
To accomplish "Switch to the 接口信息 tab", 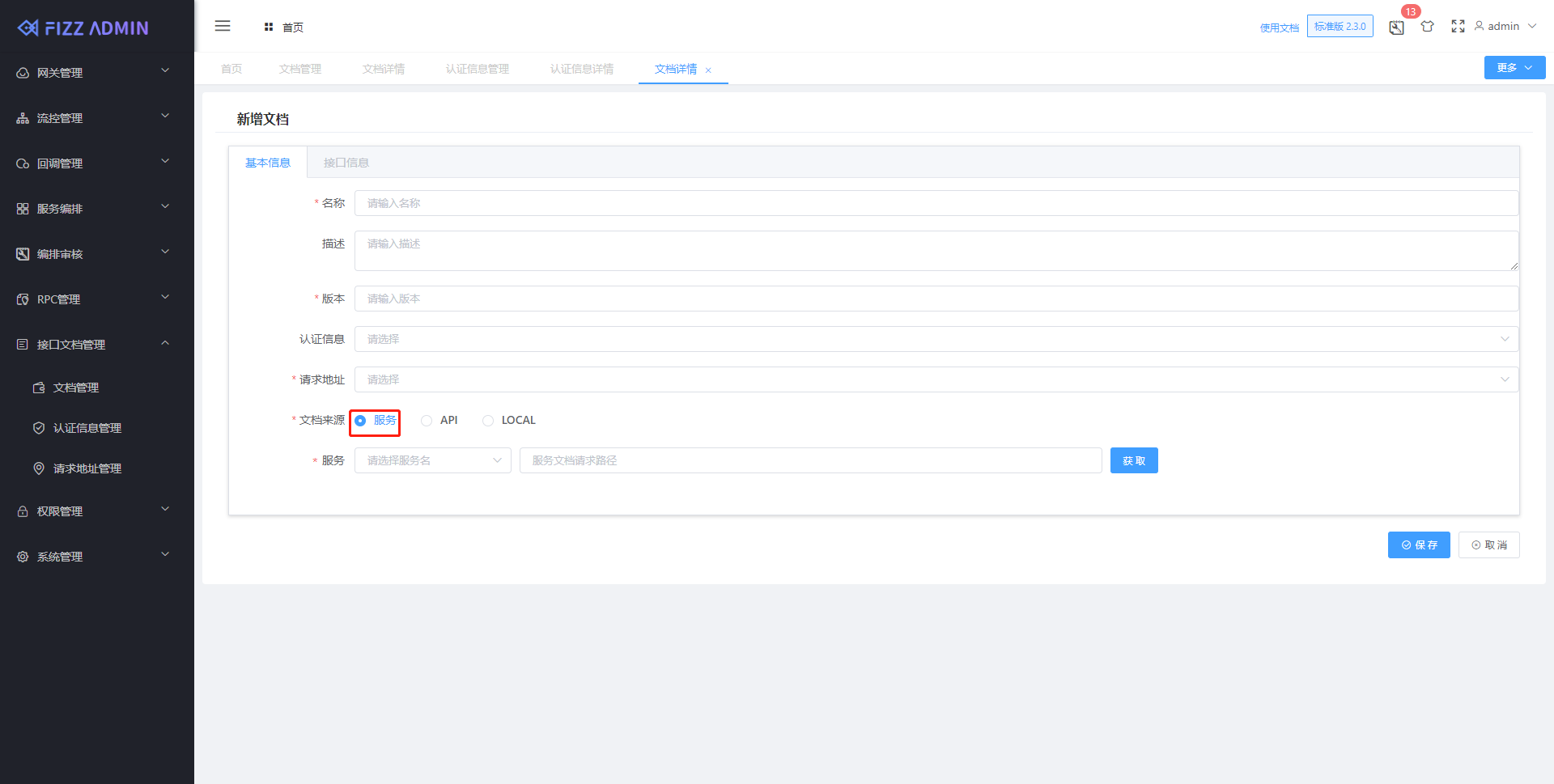I will (346, 162).
